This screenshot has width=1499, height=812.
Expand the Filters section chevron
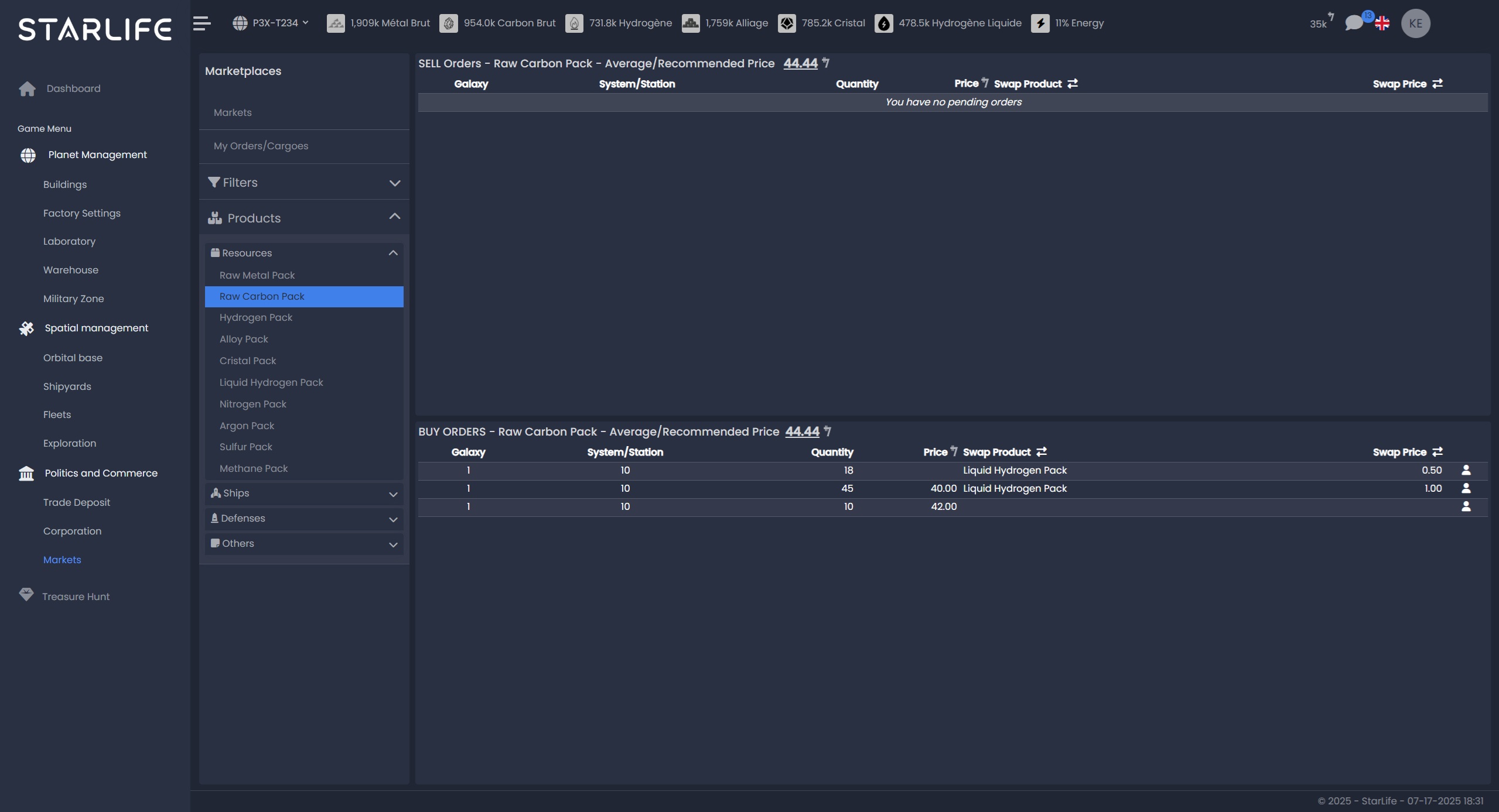(395, 183)
